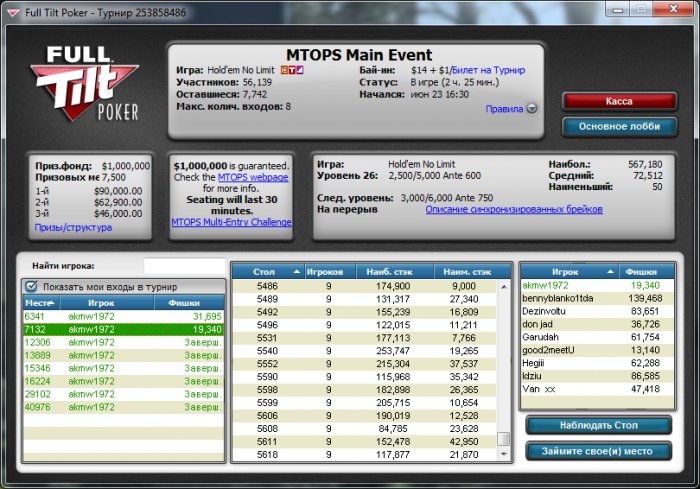
Task: Select table 5531 row
Action: pos(365,338)
